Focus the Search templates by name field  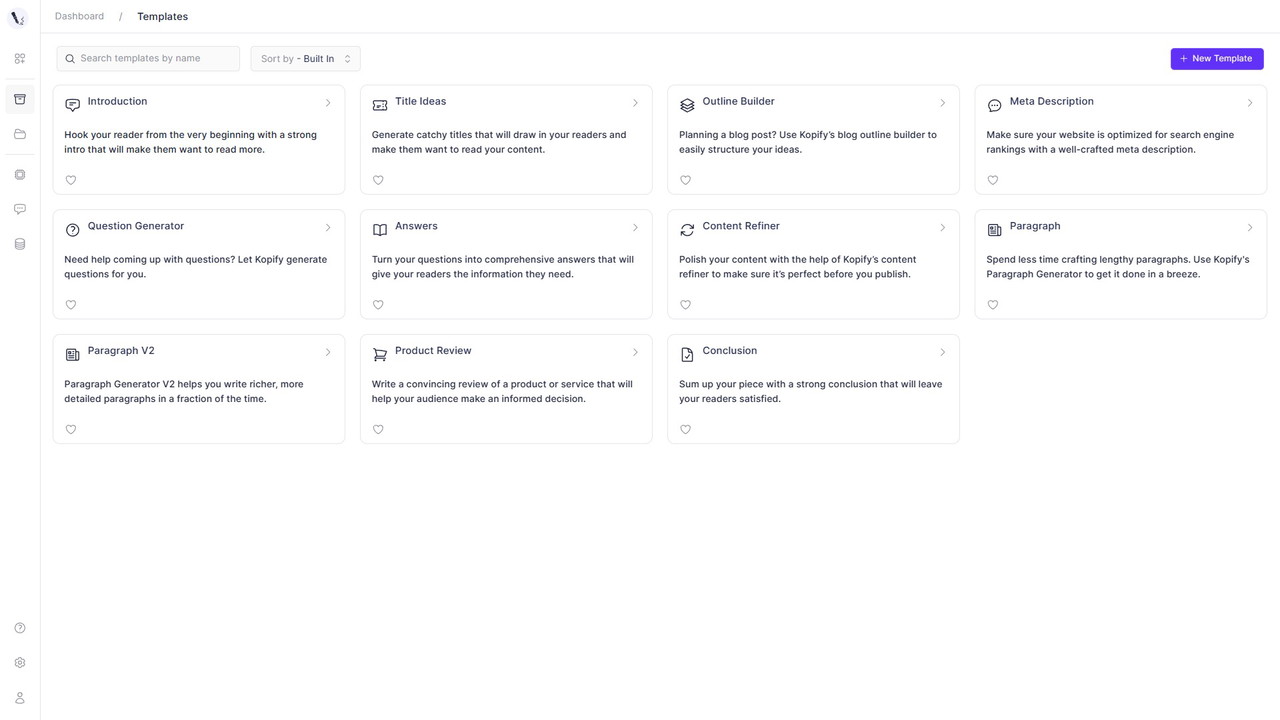[x=148, y=59]
